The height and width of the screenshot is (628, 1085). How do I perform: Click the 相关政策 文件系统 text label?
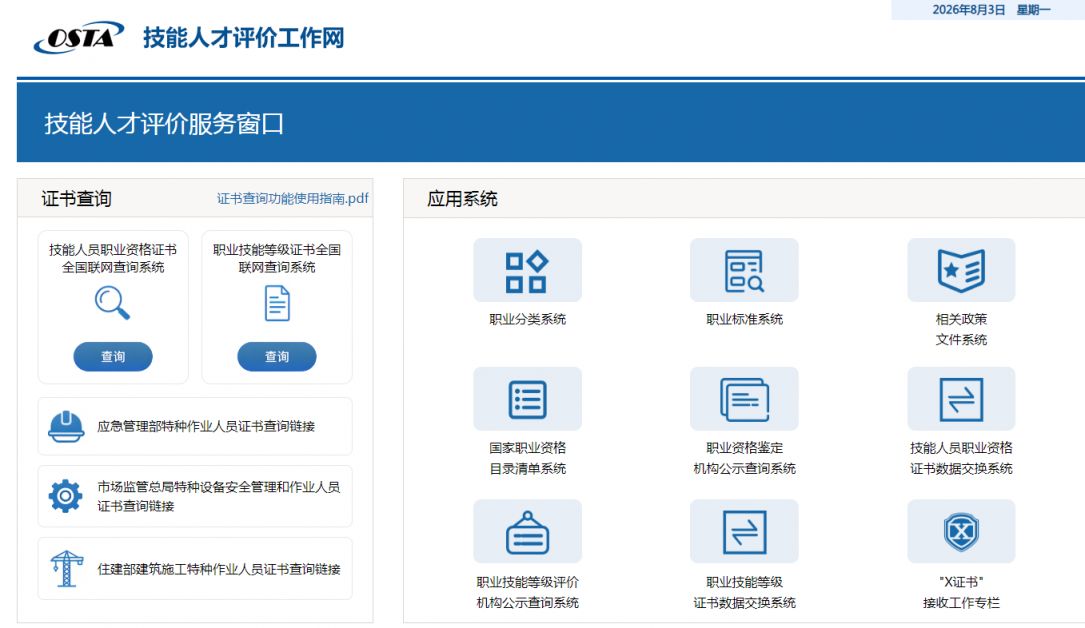tap(961, 329)
